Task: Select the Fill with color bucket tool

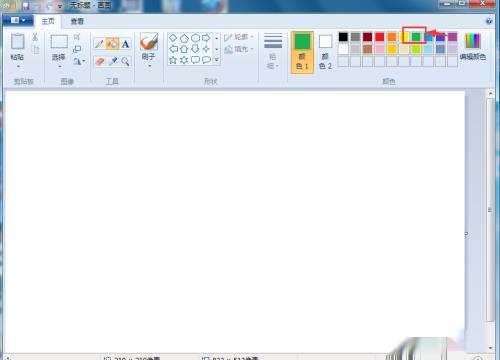Action: pyautogui.click(x=112, y=44)
